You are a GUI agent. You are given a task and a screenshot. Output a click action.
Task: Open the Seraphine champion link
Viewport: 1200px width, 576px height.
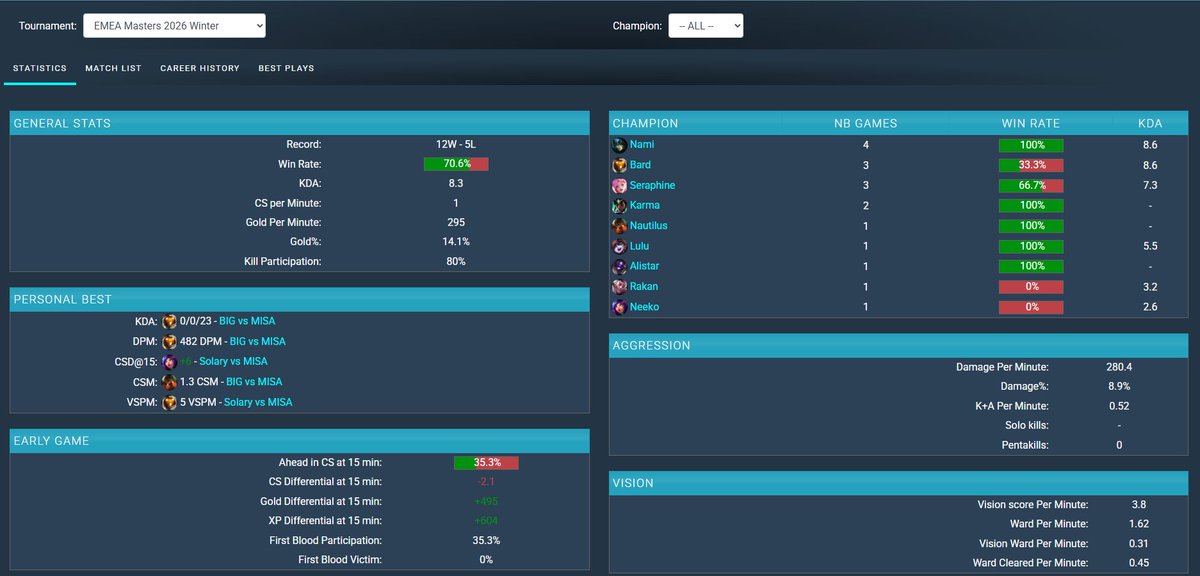point(652,185)
